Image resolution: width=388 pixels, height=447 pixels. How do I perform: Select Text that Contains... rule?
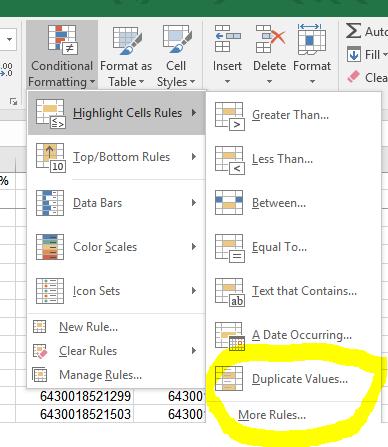293,291
